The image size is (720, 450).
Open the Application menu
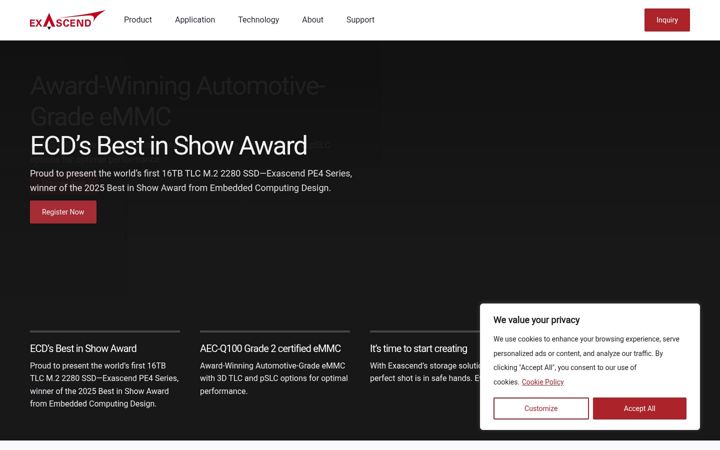195,20
